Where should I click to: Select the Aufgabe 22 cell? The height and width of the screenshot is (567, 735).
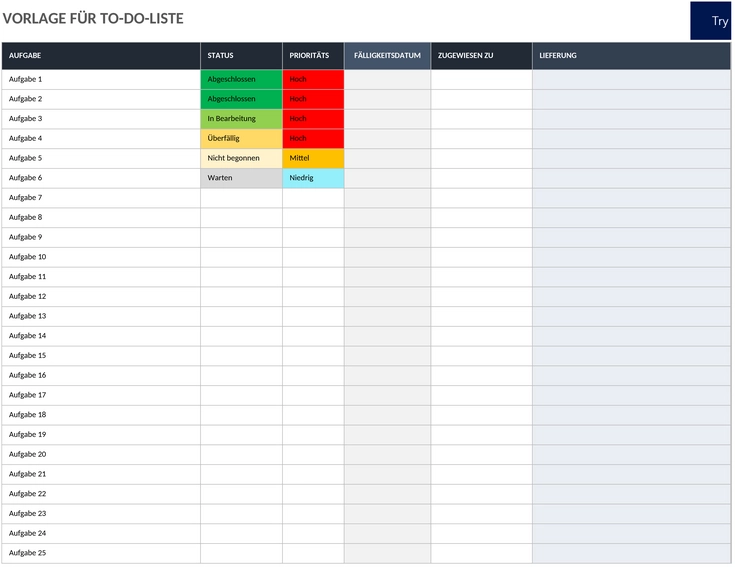pyautogui.click(x=101, y=494)
